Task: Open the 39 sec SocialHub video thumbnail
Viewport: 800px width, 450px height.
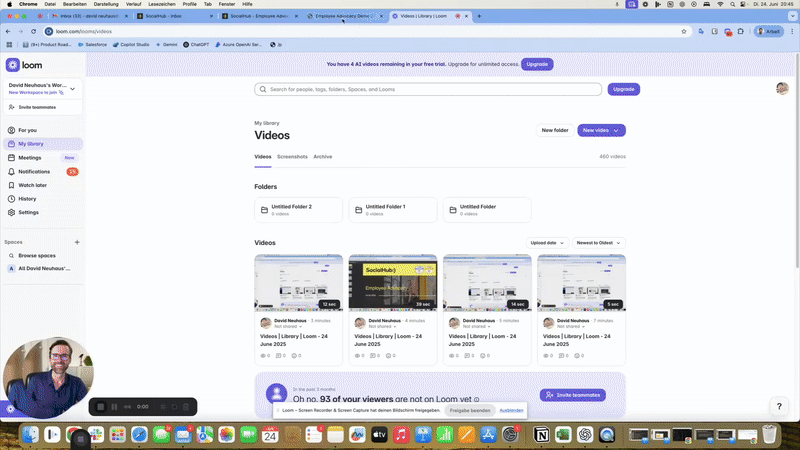Action: coord(393,283)
